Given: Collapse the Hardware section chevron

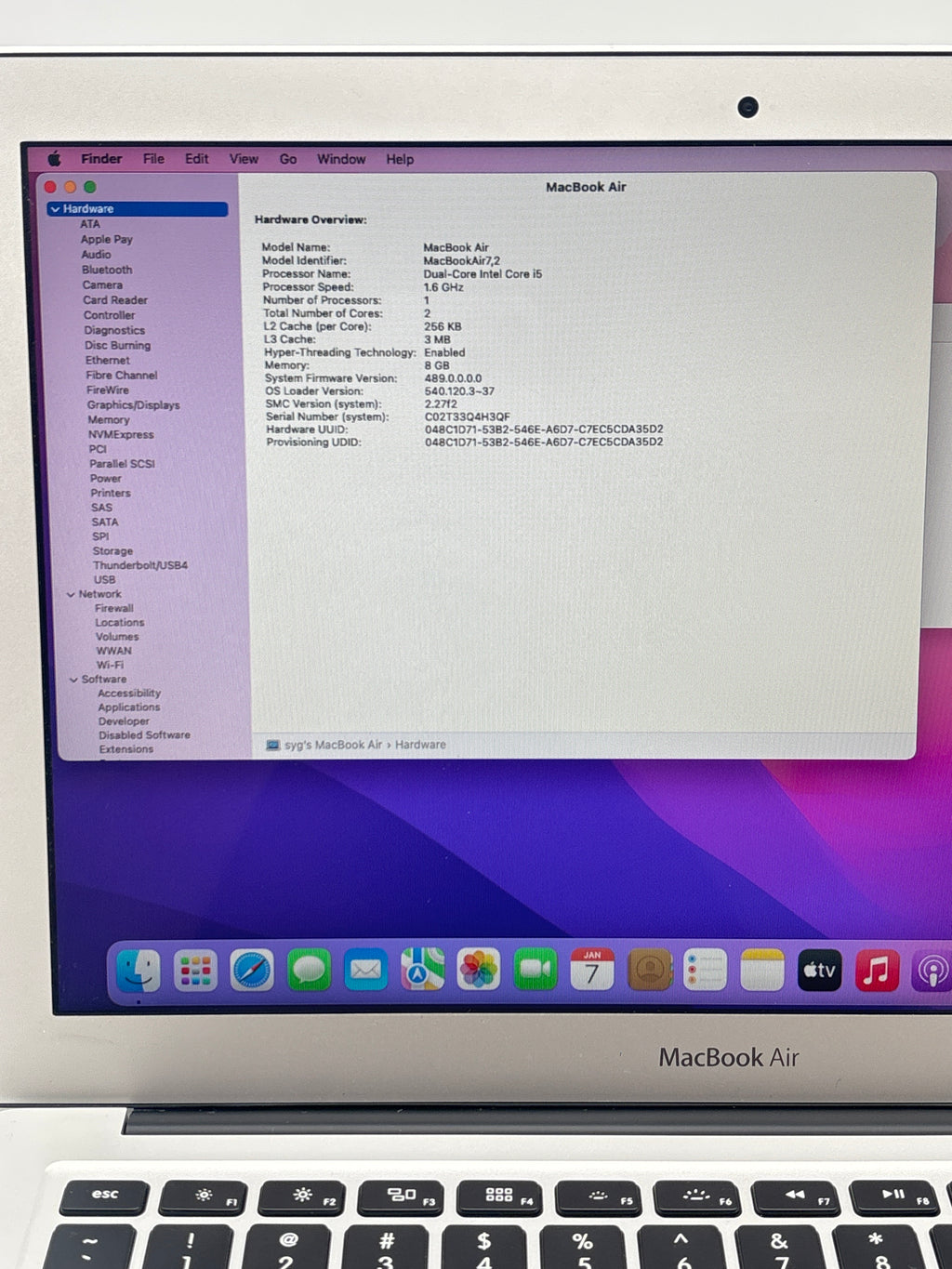Looking at the screenshot, I should (x=55, y=209).
